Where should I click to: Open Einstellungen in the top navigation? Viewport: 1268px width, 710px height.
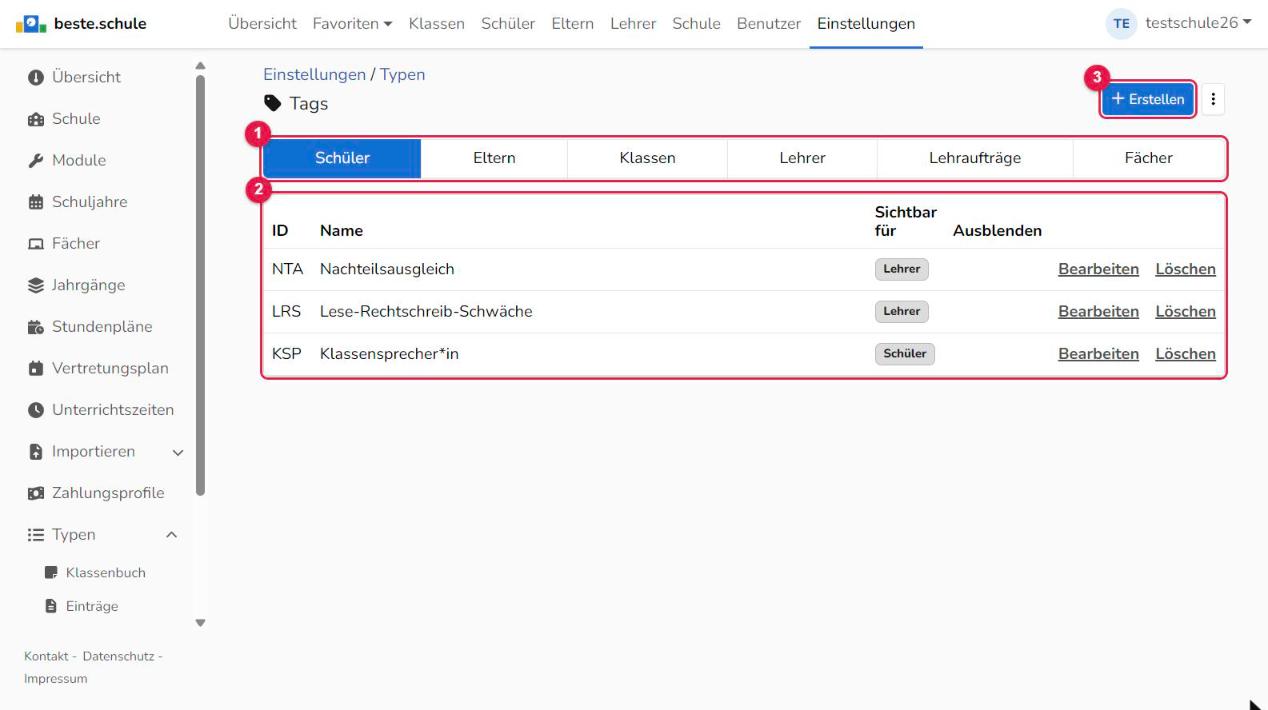866,24
